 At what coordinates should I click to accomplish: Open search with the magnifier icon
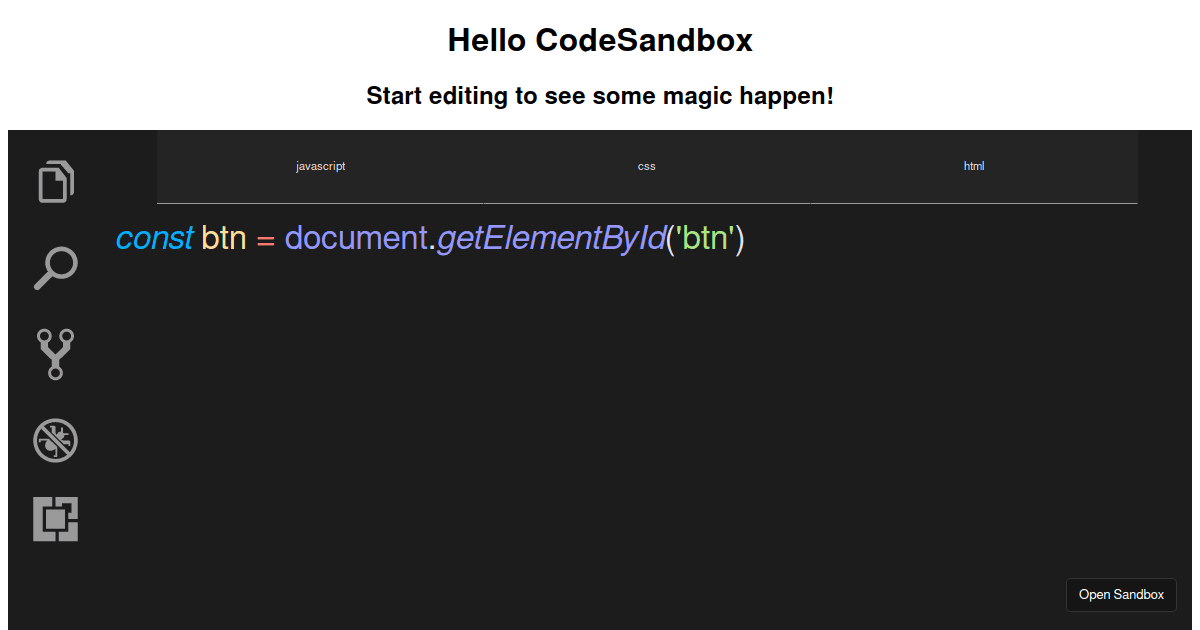click(x=55, y=267)
